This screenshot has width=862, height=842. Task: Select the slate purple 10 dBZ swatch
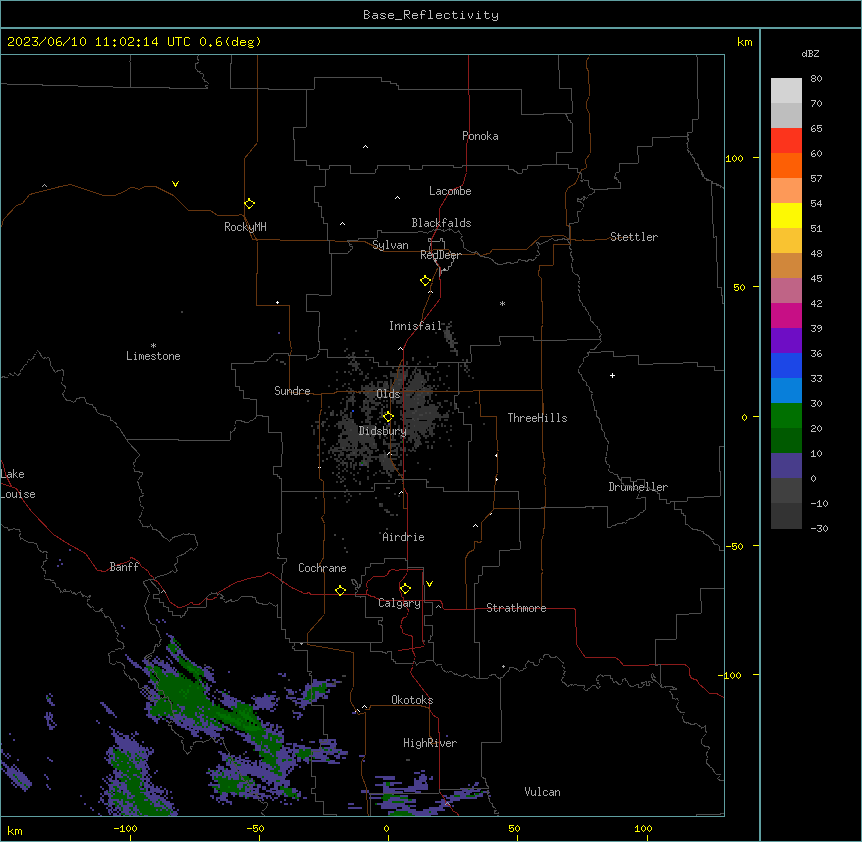(786, 466)
